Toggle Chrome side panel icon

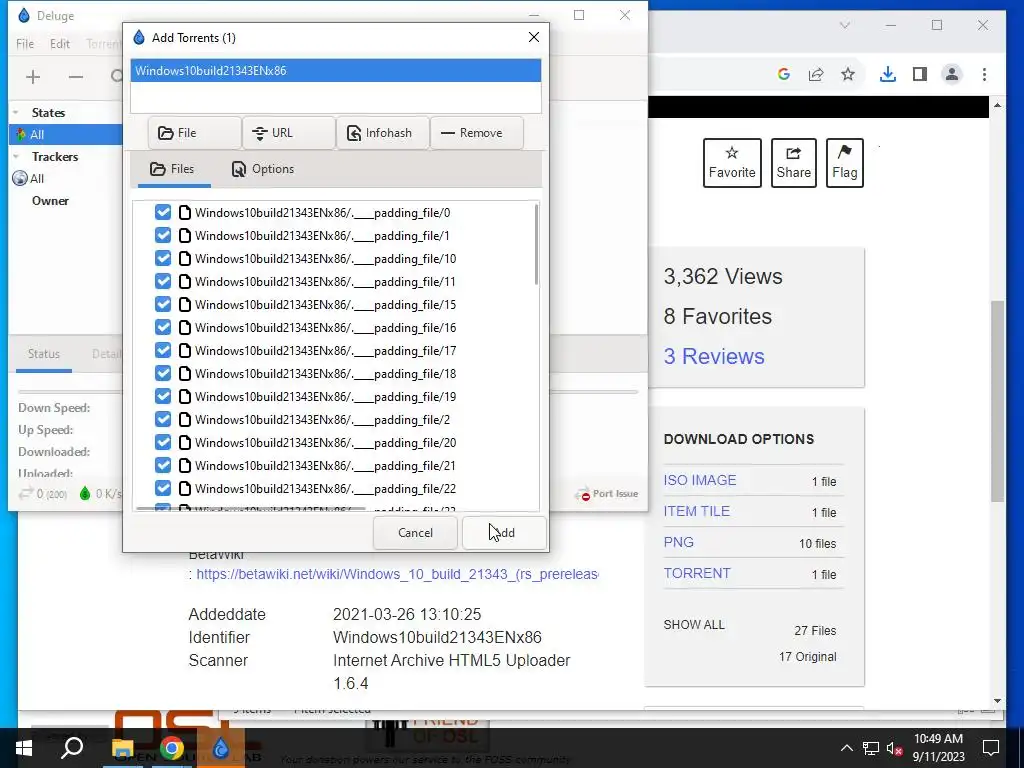(920, 74)
